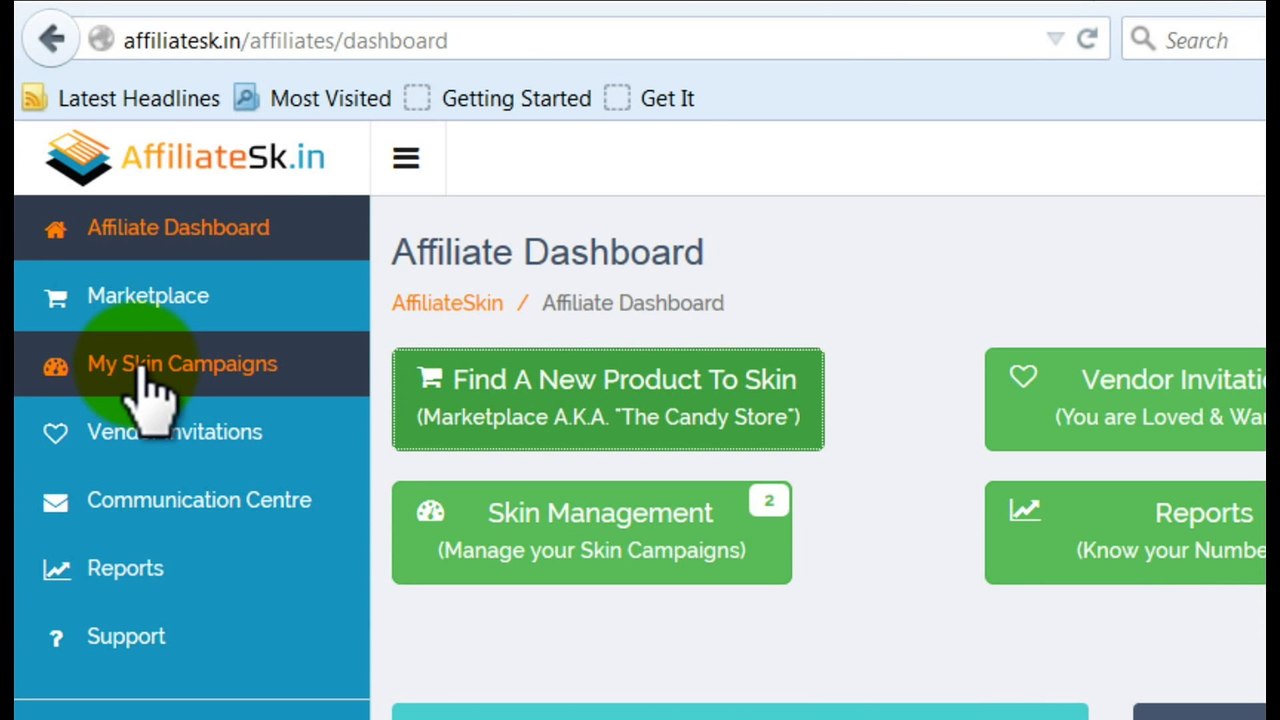Screen dimensions: 1280x720
Task: Open the Getting Started bookmark
Action: (x=516, y=98)
